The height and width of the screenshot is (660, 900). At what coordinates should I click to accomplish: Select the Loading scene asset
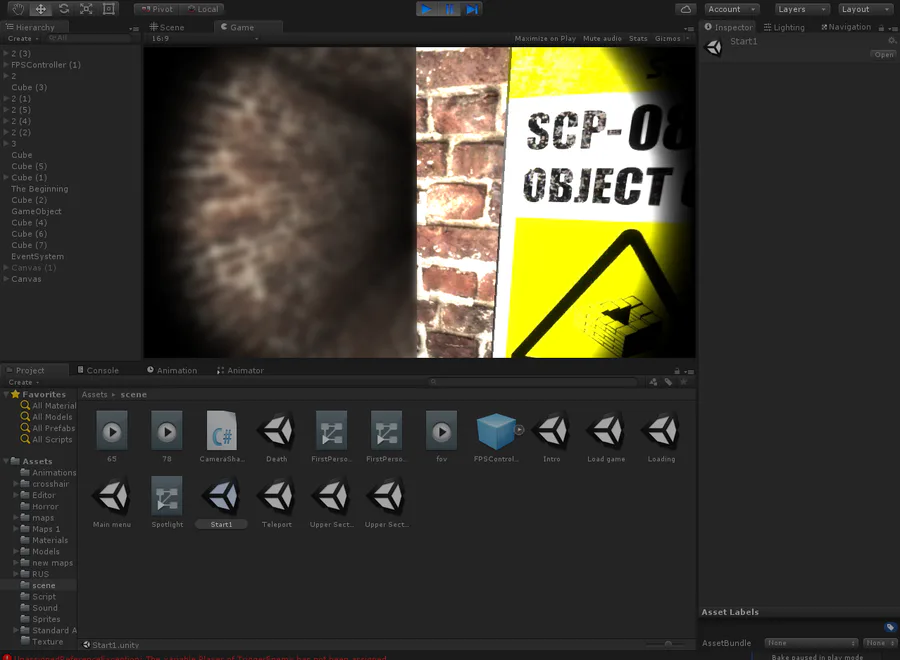click(x=661, y=436)
